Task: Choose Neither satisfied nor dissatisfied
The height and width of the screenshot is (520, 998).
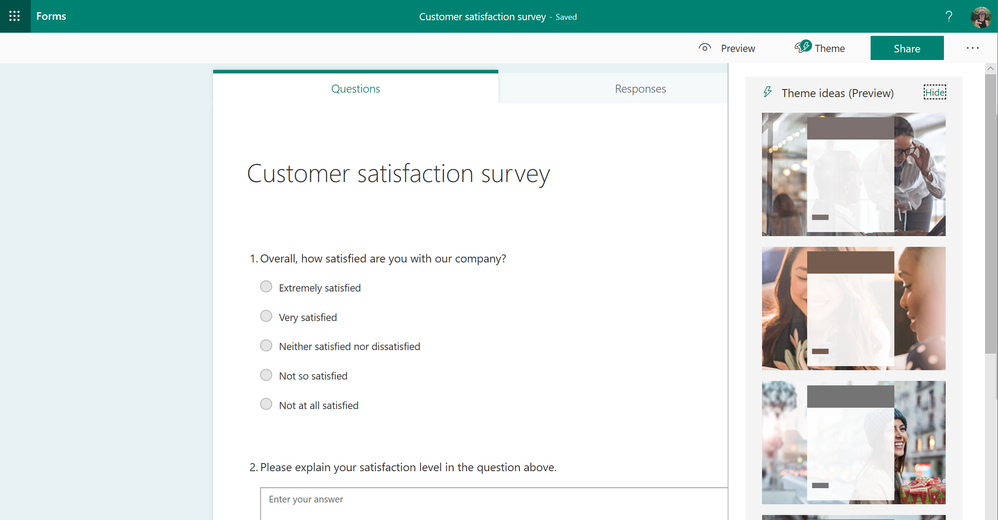Action: (x=266, y=345)
